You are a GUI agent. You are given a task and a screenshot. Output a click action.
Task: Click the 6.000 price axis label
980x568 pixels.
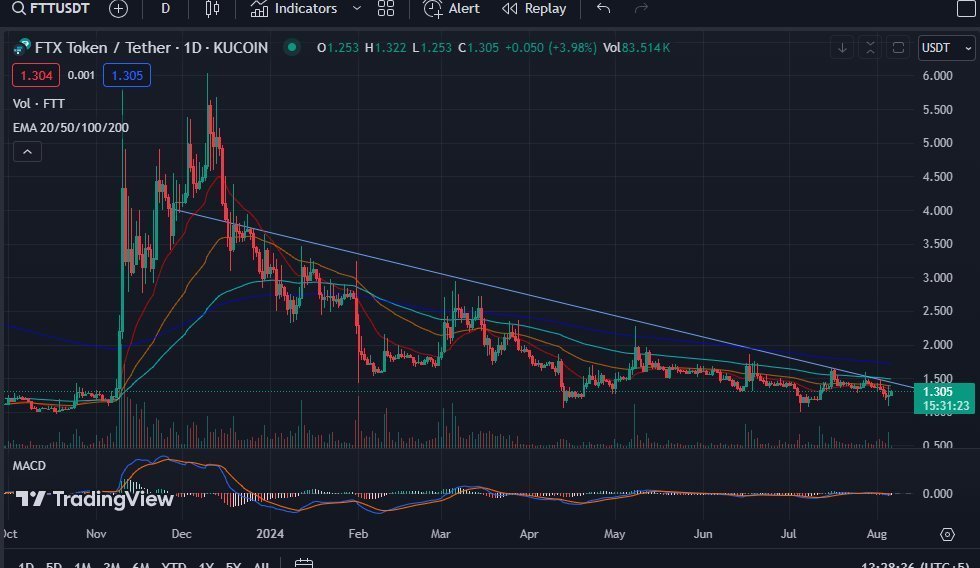(x=938, y=76)
